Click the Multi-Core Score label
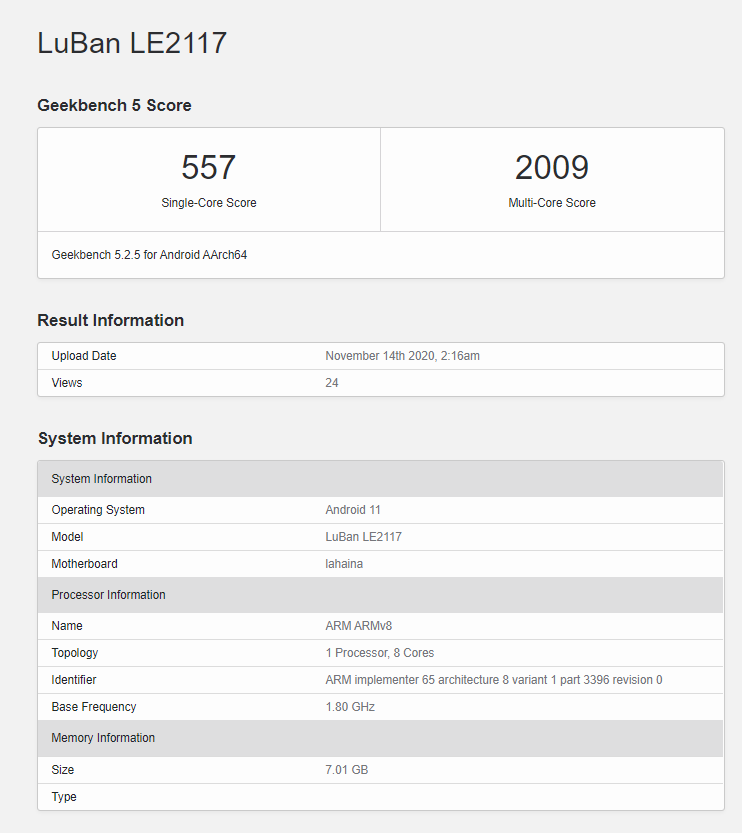The height and width of the screenshot is (833, 742). coord(552,203)
